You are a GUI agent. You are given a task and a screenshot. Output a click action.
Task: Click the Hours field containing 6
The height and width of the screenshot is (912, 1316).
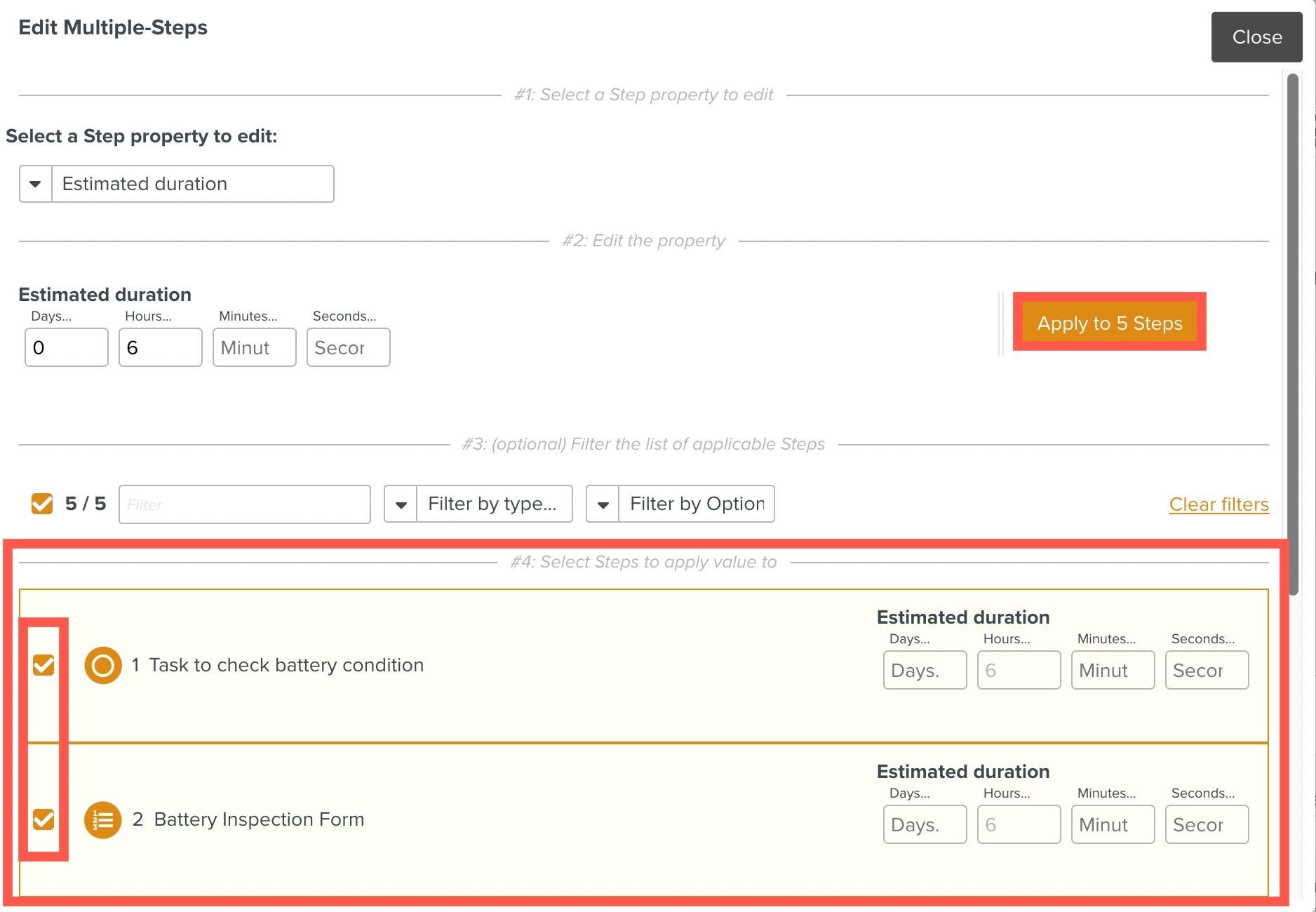click(160, 347)
